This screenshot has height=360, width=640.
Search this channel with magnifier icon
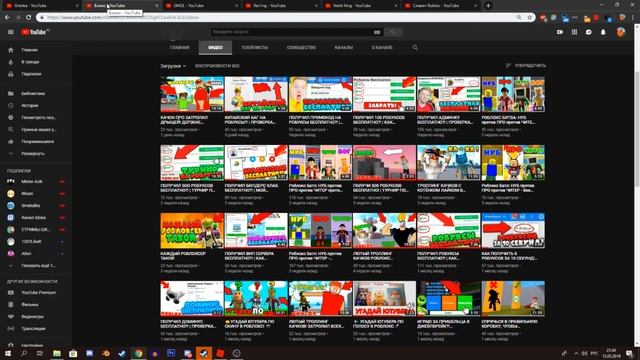[x=415, y=47]
